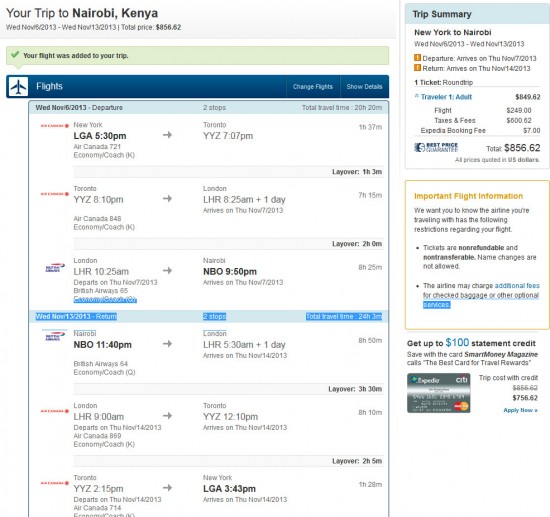This screenshot has width=550, height=517.
Task: Click Show Details button
Action: pyautogui.click(x=364, y=87)
